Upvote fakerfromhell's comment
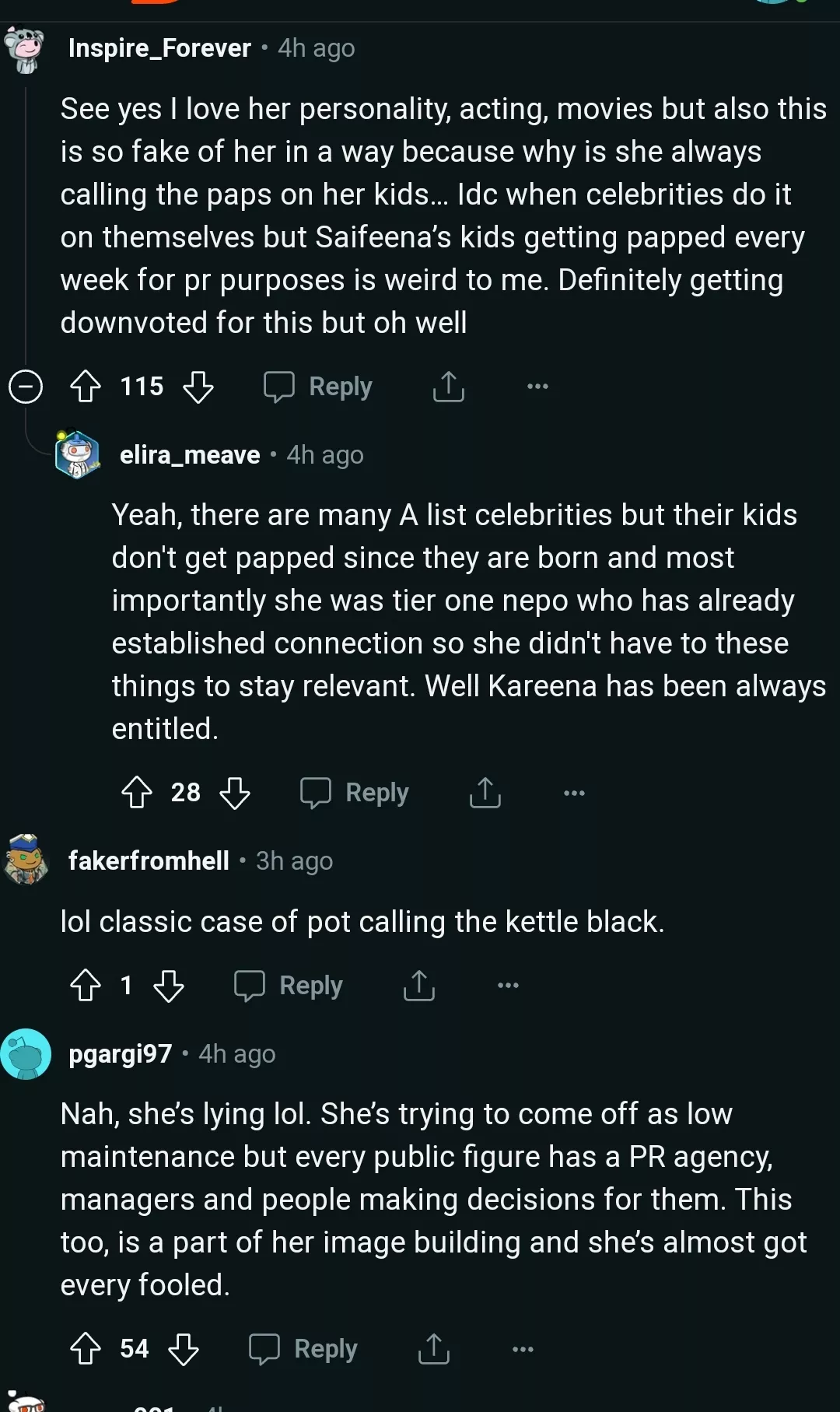 (x=86, y=986)
